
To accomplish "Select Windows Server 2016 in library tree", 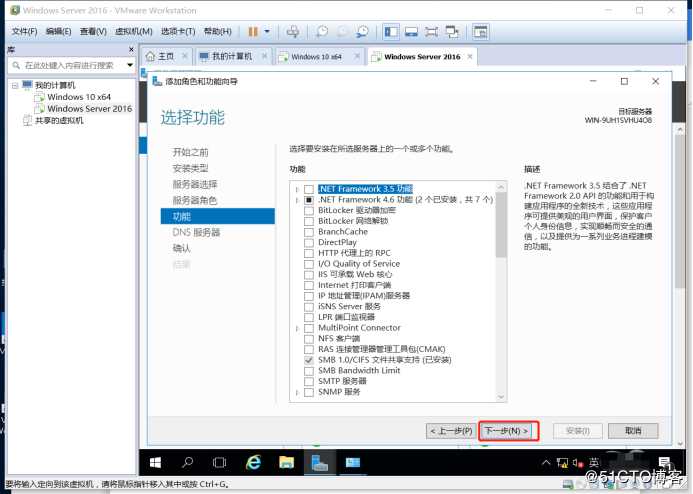I will tap(90, 109).
